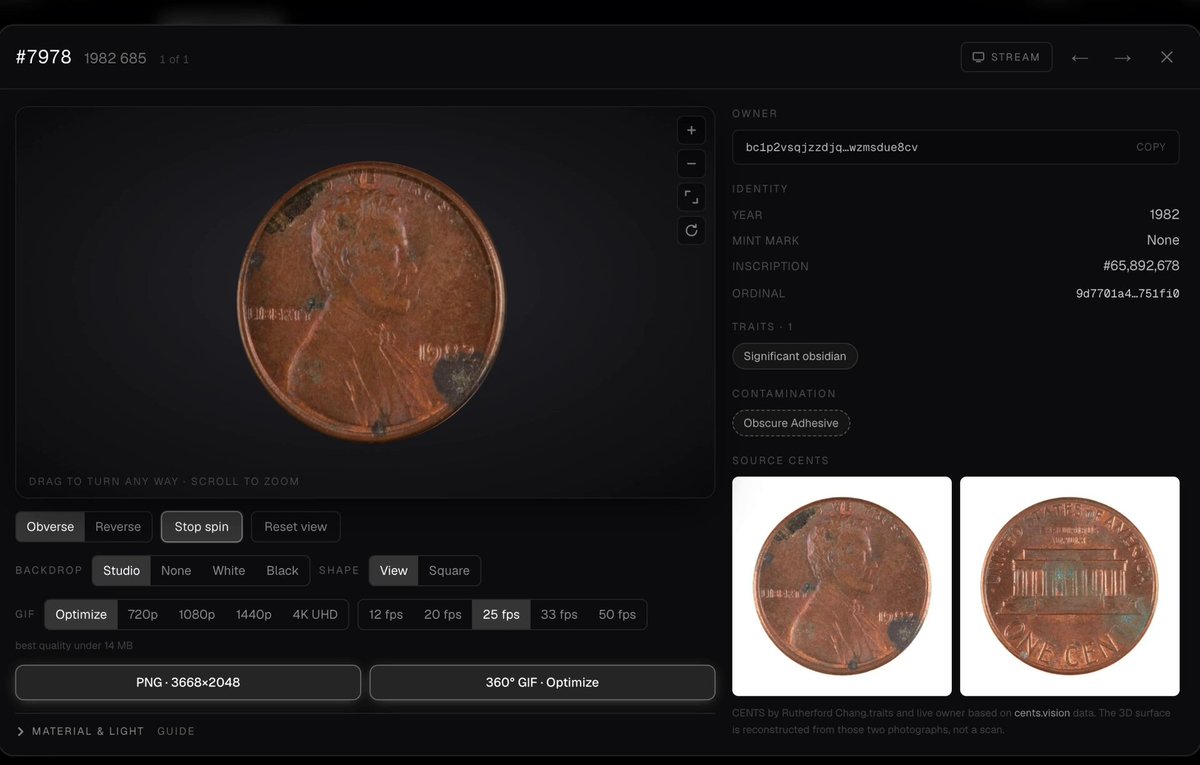Select 1080p GIF resolution
This screenshot has width=1200, height=765.
[197, 614]
